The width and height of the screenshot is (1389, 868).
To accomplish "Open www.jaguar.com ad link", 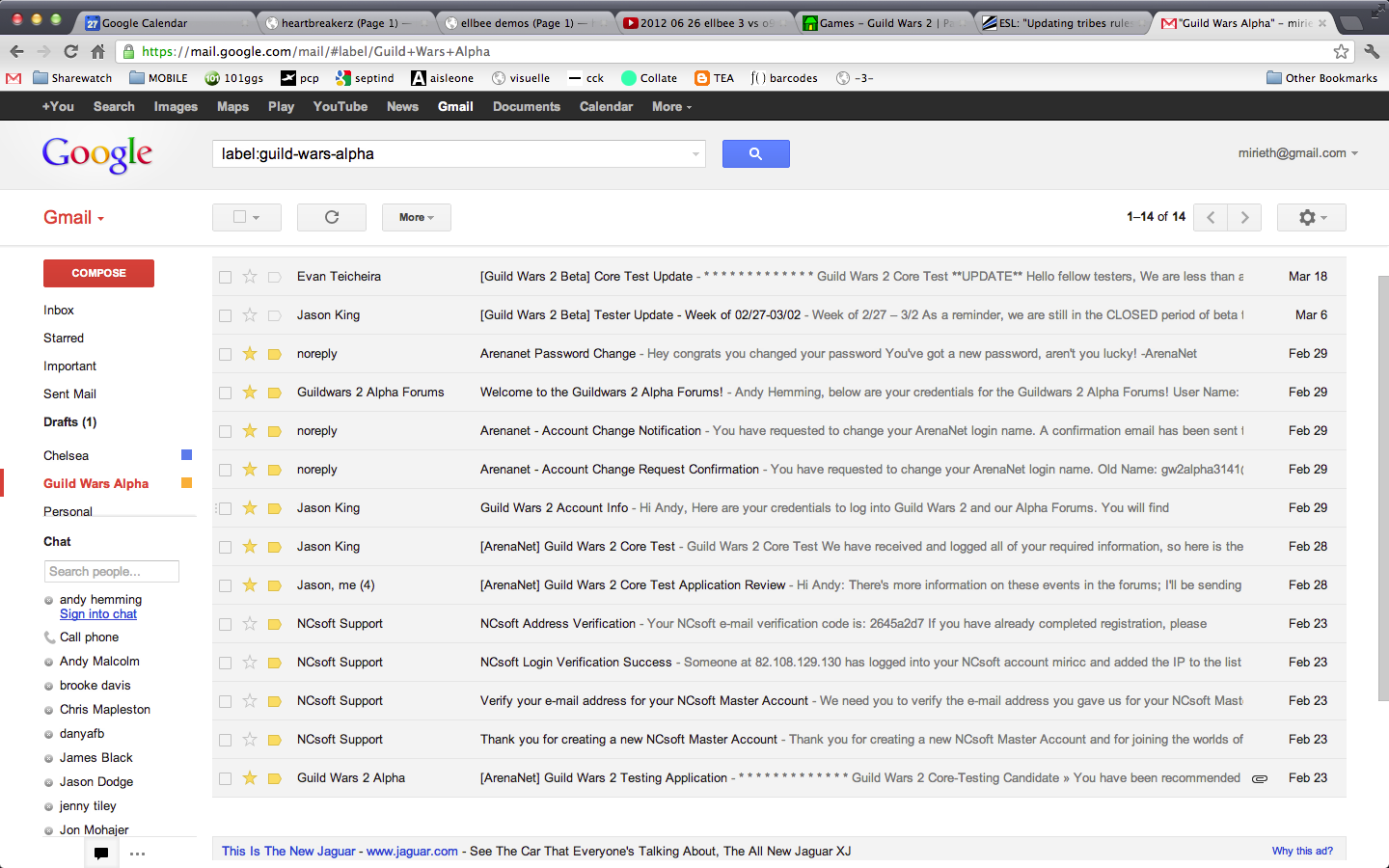I will (x=412, y=851).
